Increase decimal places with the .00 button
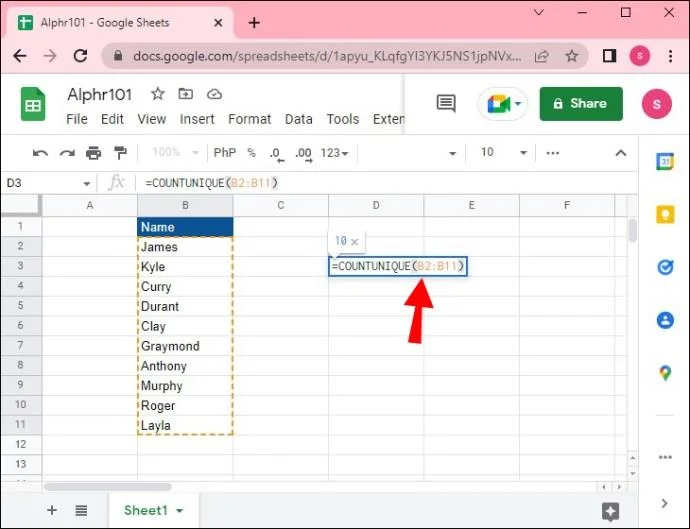The height and width of the screenshot is (529, 690). (x=304, y=154)
